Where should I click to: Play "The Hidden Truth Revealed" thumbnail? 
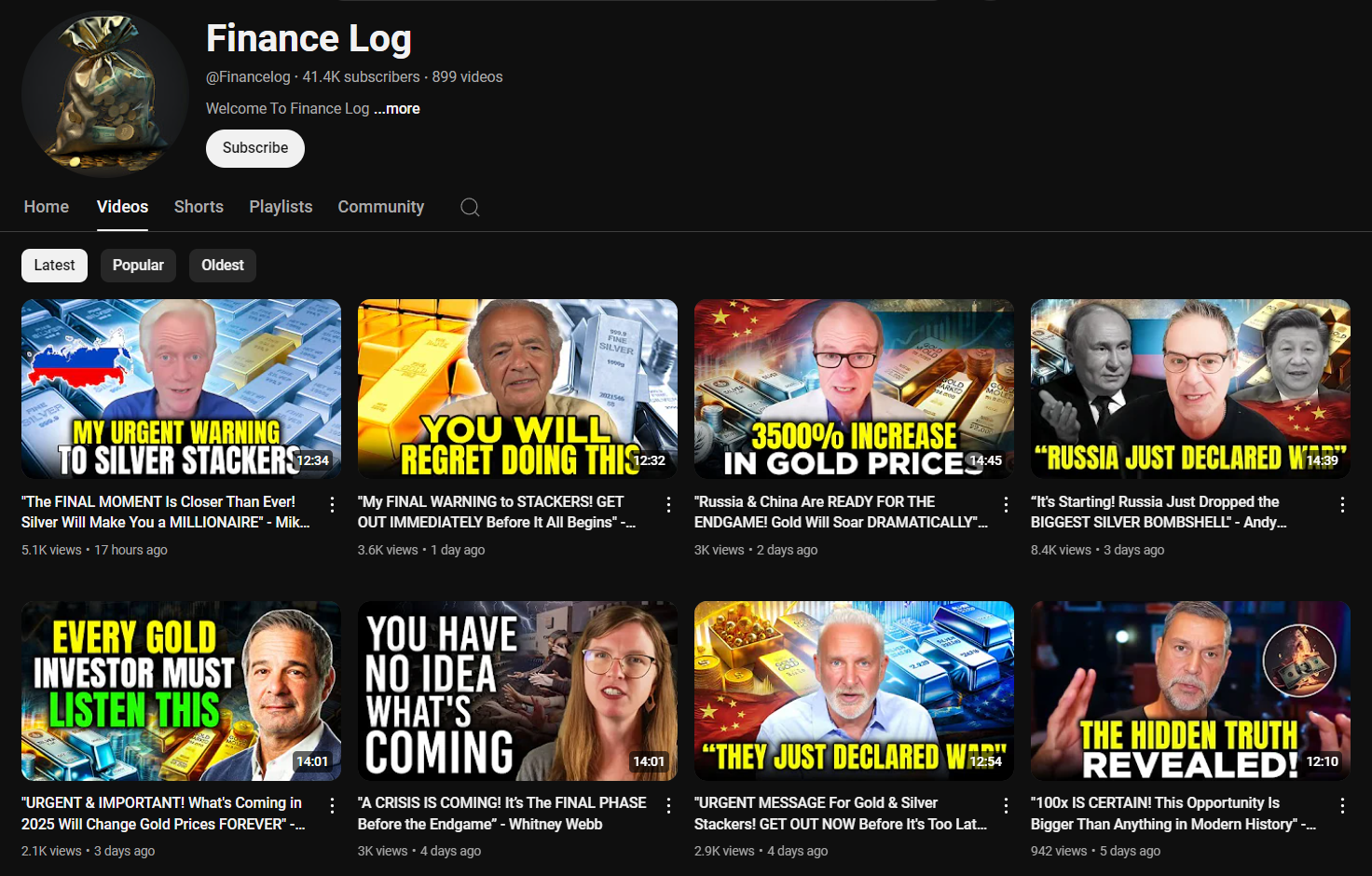pos(1190,691)
